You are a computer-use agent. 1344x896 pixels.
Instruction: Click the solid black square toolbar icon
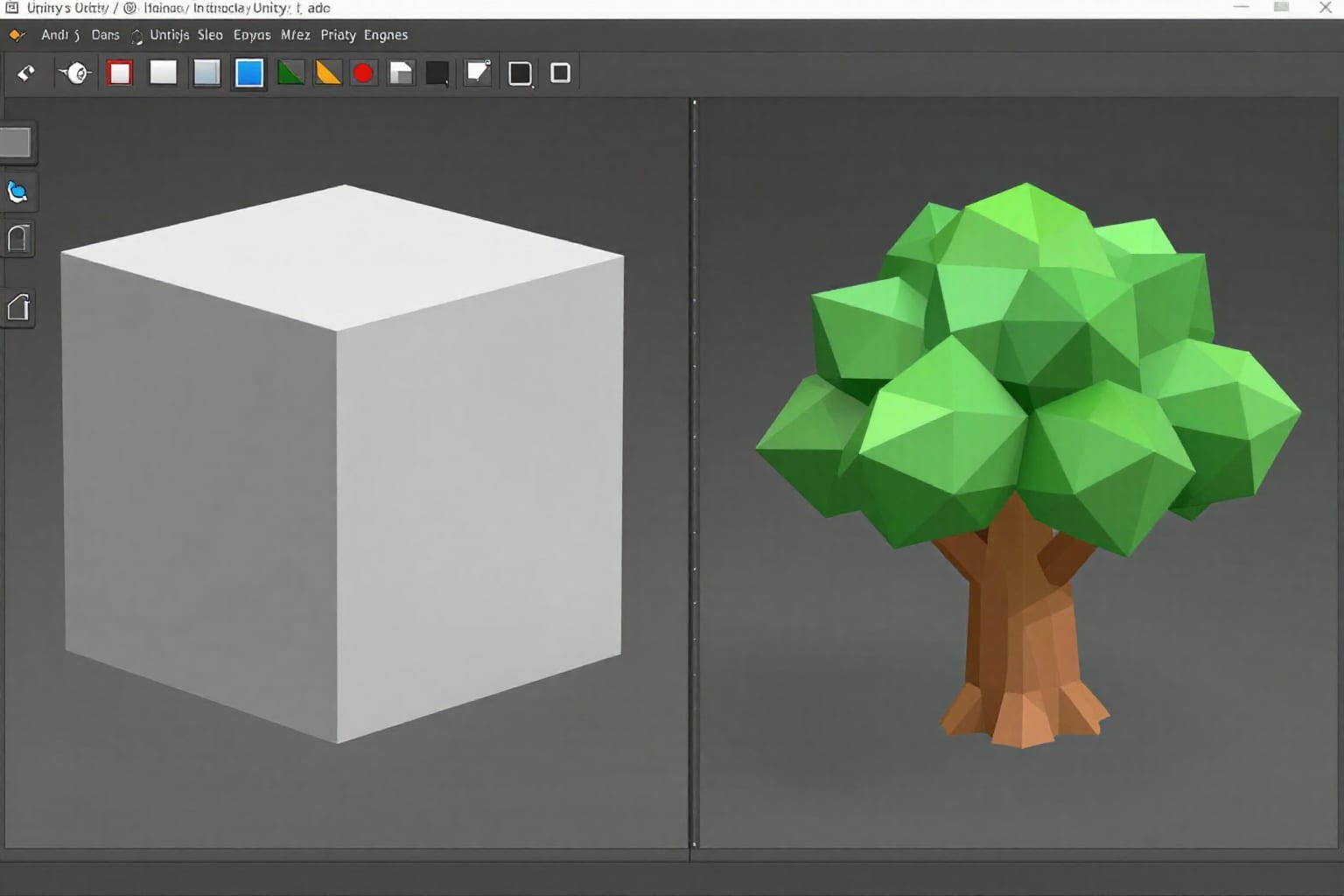tap(437, 73)
